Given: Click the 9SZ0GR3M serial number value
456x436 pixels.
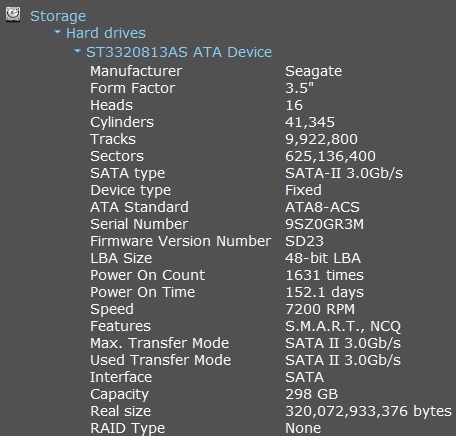Looking at the screenshot, I should (324, 224).
